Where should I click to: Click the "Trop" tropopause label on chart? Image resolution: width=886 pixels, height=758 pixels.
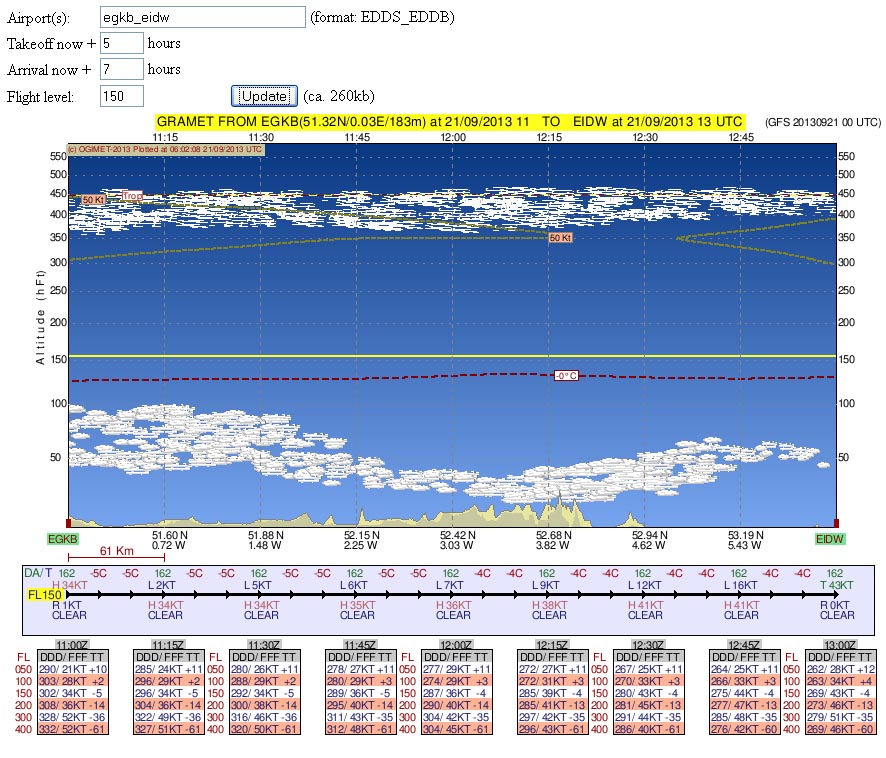pyautogui.click(x=132, y=196)
